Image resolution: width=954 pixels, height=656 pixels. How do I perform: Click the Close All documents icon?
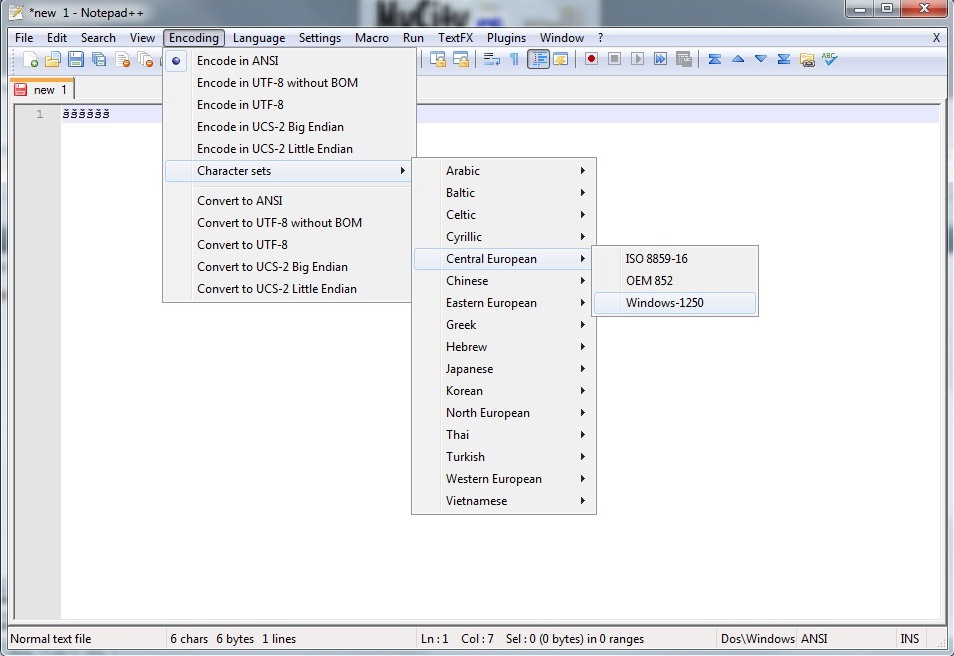click(x=145, y=60)
